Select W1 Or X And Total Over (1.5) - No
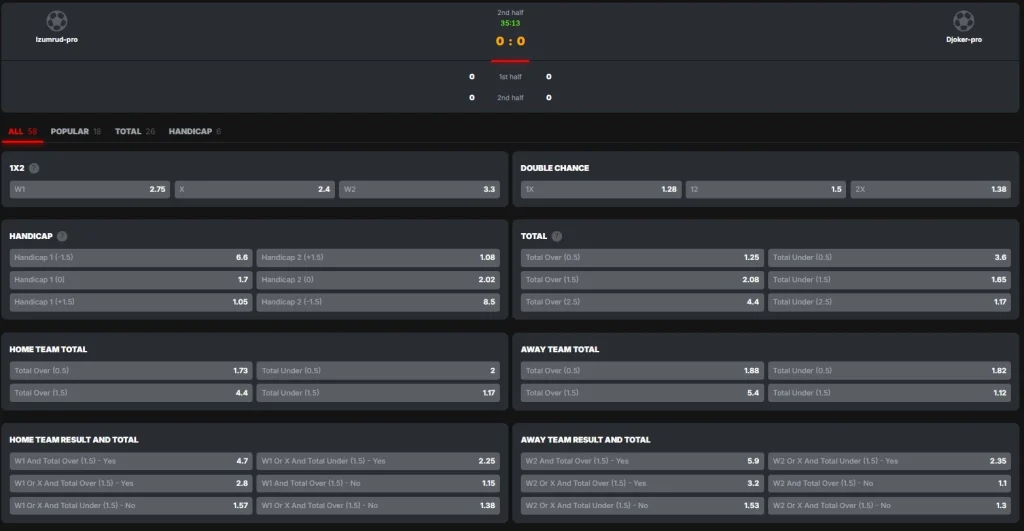Screen dimensions: 1024x531 [x=378, y=505]
